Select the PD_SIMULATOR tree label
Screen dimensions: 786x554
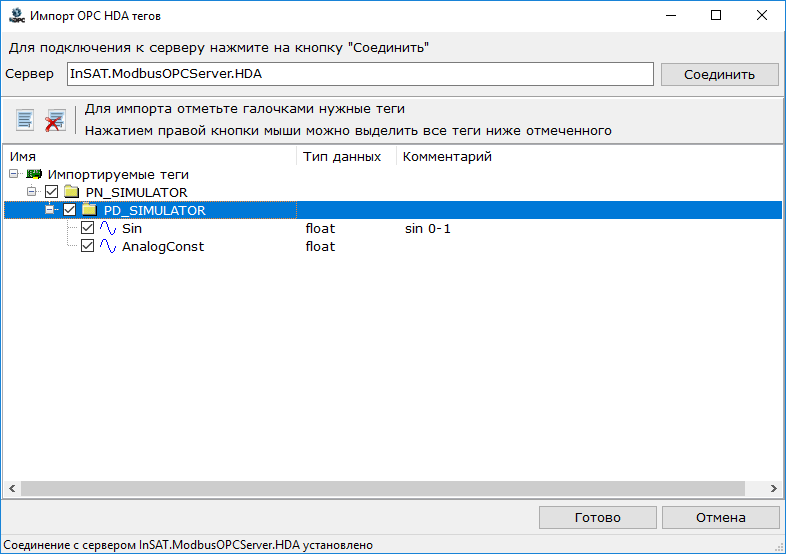point(154,211)
